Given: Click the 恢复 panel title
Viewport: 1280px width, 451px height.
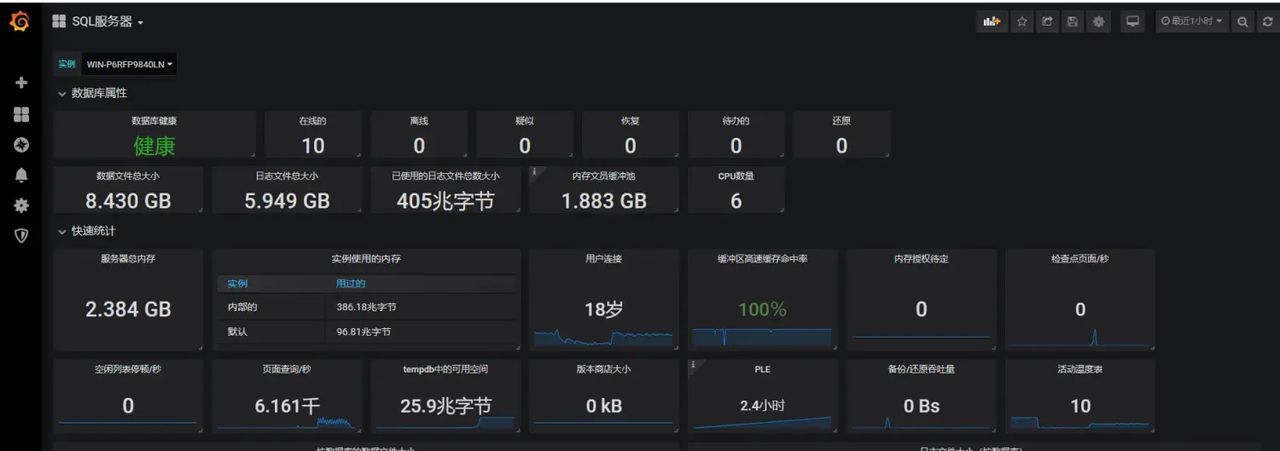Looking at the screenshot, I should click(630, 120).
